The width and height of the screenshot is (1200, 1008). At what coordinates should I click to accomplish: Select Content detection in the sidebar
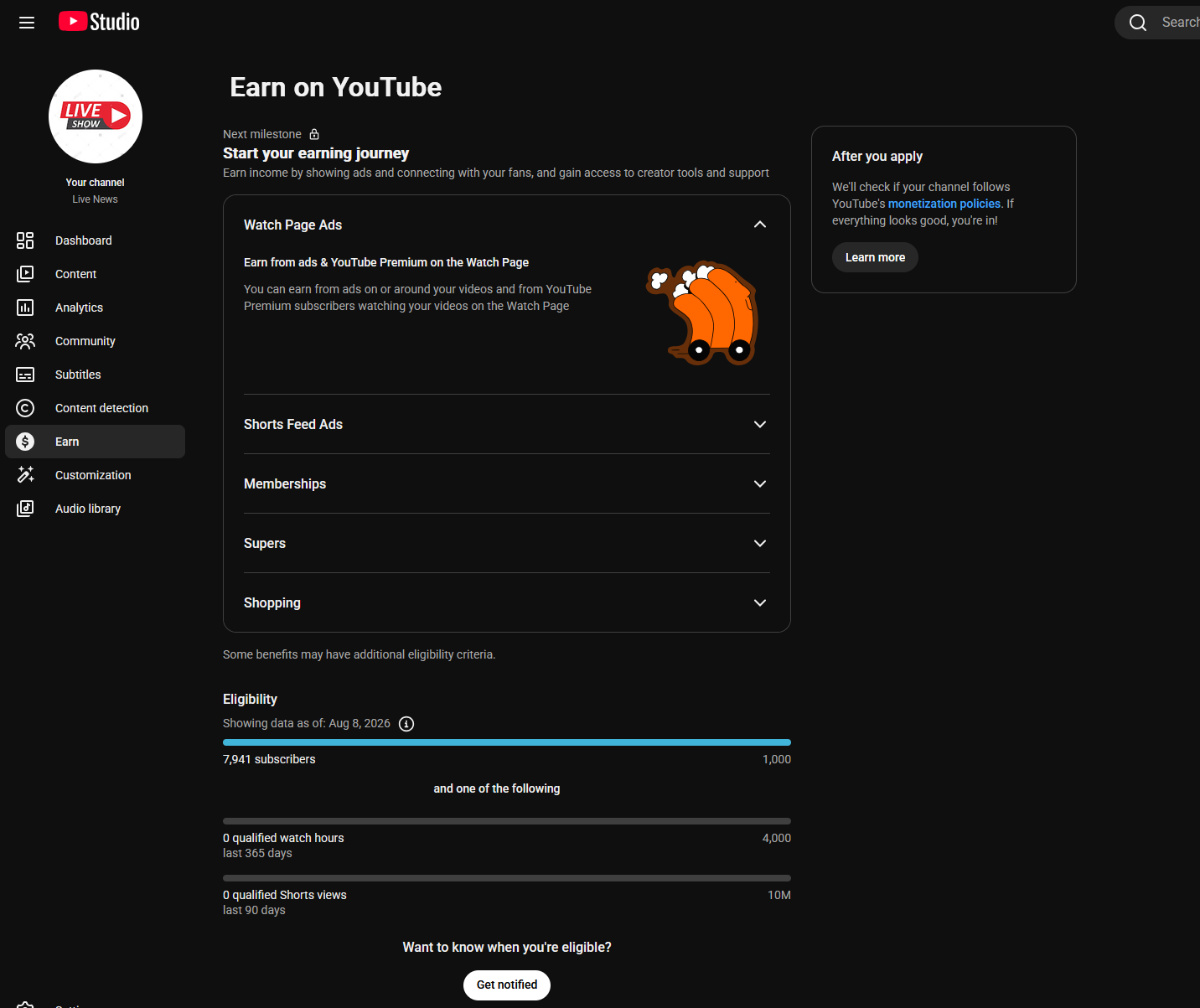pyautogui.click(x=96, y=408)
